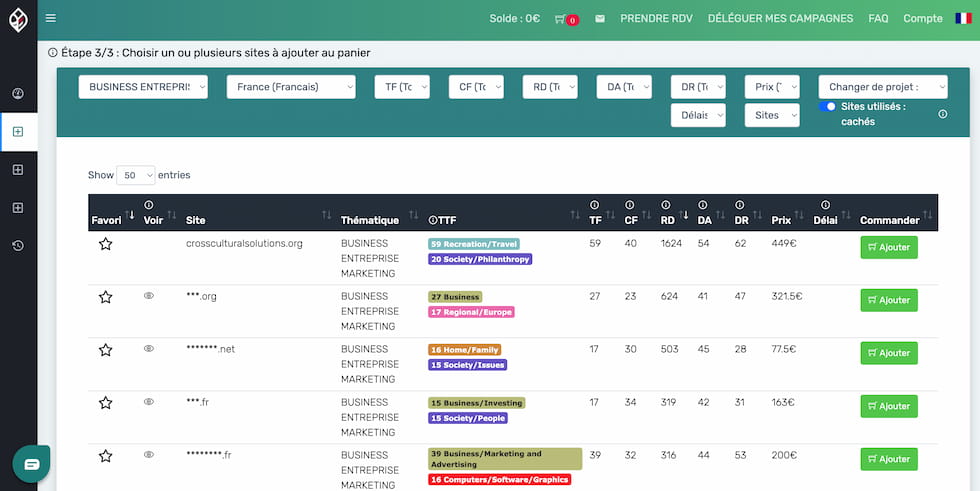Open the BUSINESS ENTREPRISE thematic dropdown
Screen dimensions: 980x491
[x=143, y=87]
